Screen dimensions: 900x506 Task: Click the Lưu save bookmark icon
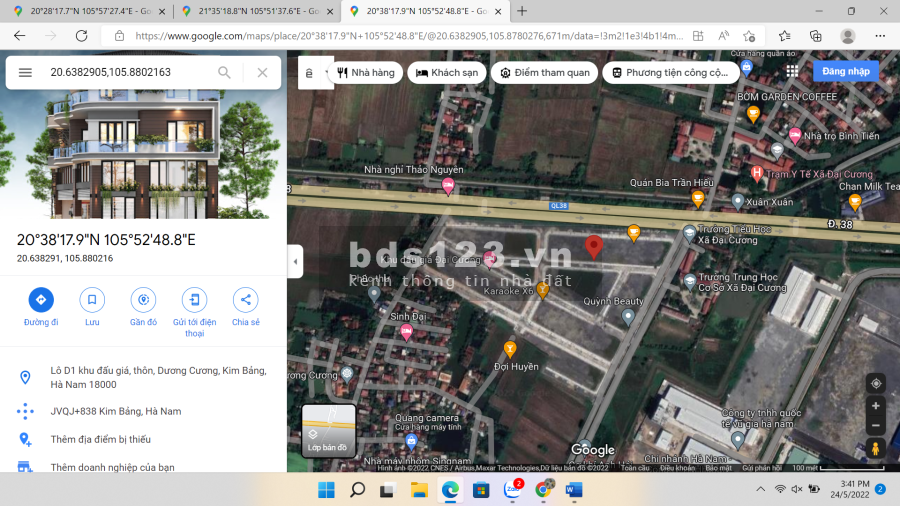(x=92, y=299)
